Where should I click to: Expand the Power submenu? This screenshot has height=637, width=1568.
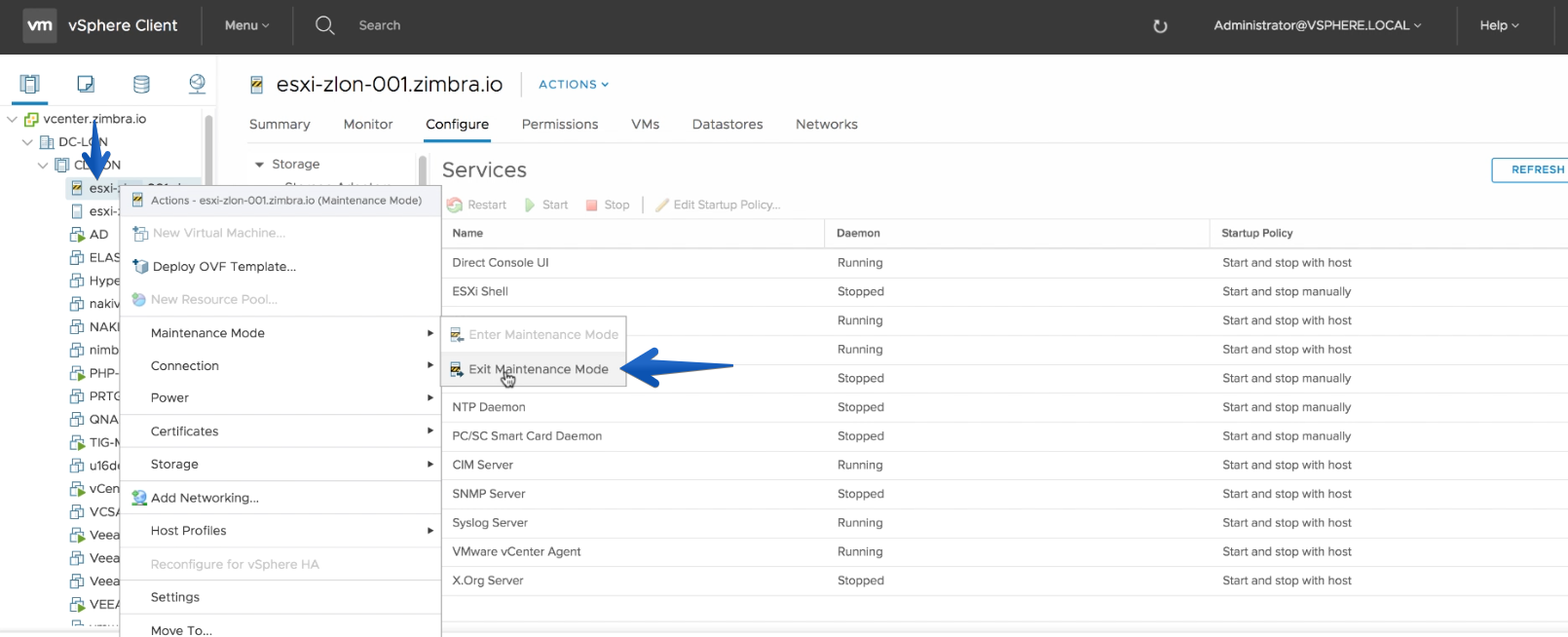point(281,398)
